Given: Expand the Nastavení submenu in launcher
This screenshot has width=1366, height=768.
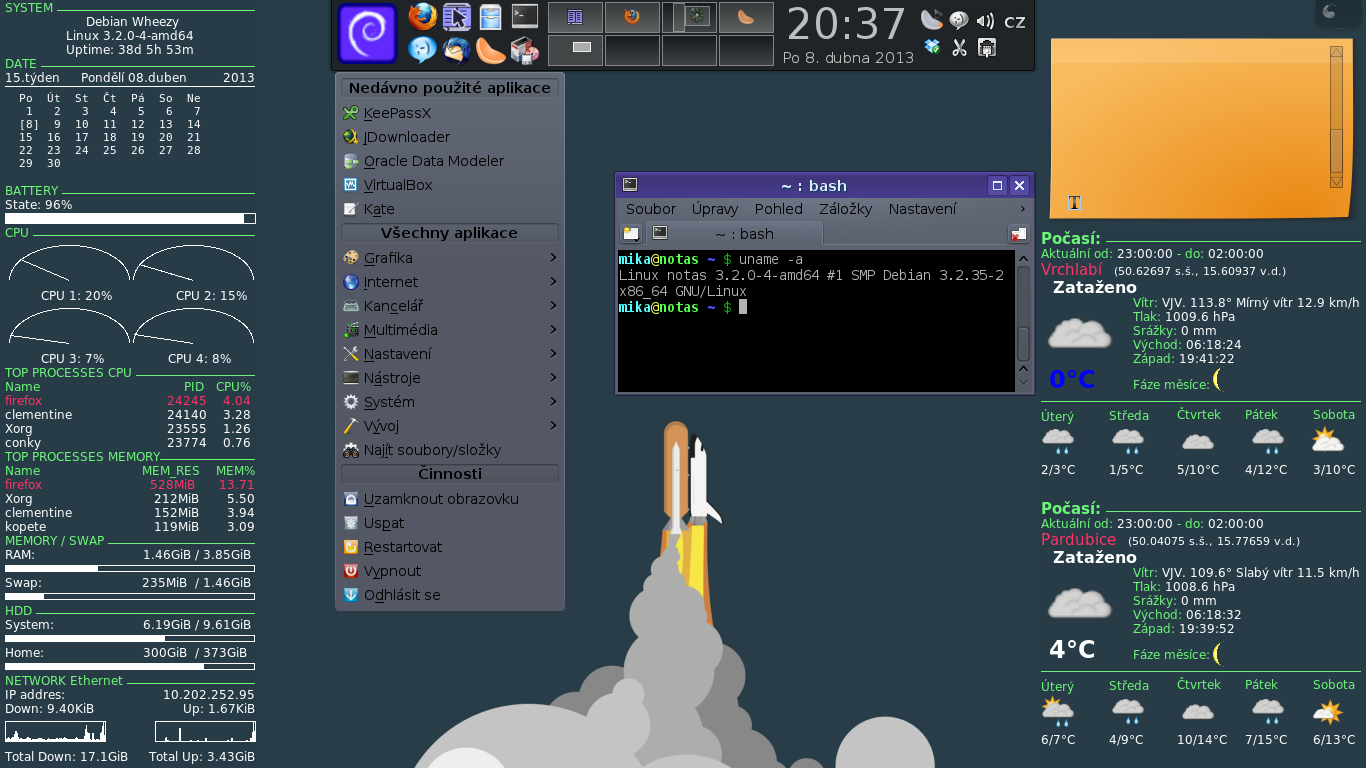Looking at the screenshot, I should point(450,354).
